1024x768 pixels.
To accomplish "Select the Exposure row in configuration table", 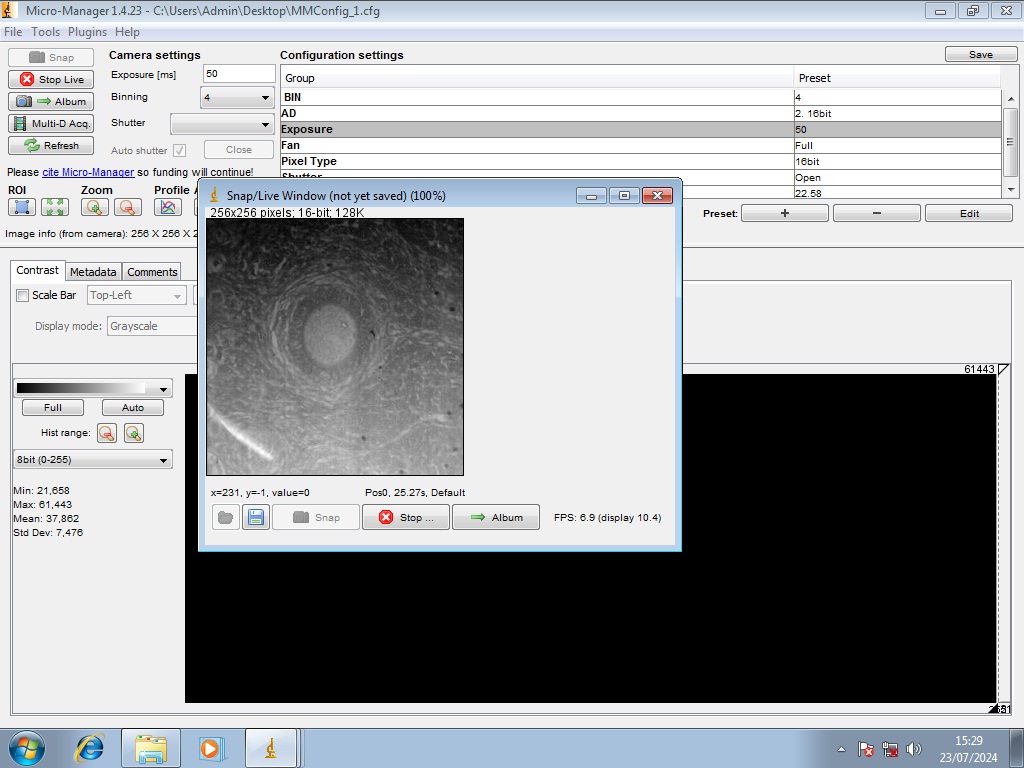I will coord(641,129).
